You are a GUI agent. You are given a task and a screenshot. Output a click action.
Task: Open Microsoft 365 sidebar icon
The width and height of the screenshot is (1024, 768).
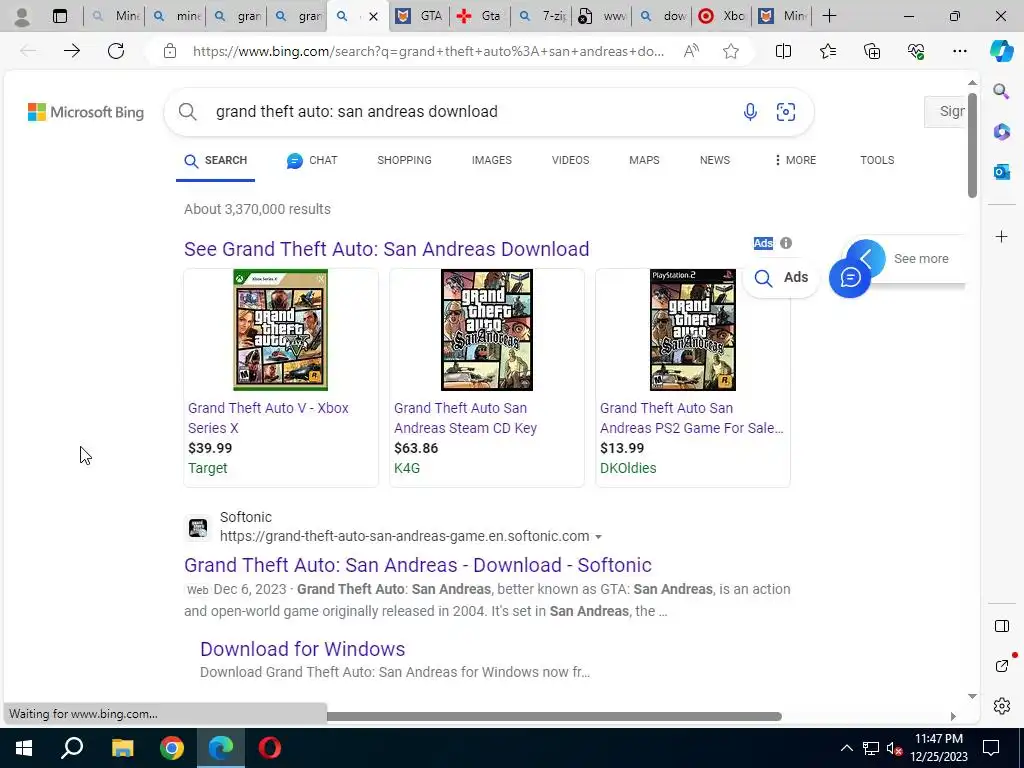pyautogui.click(x=1001, y=131)
